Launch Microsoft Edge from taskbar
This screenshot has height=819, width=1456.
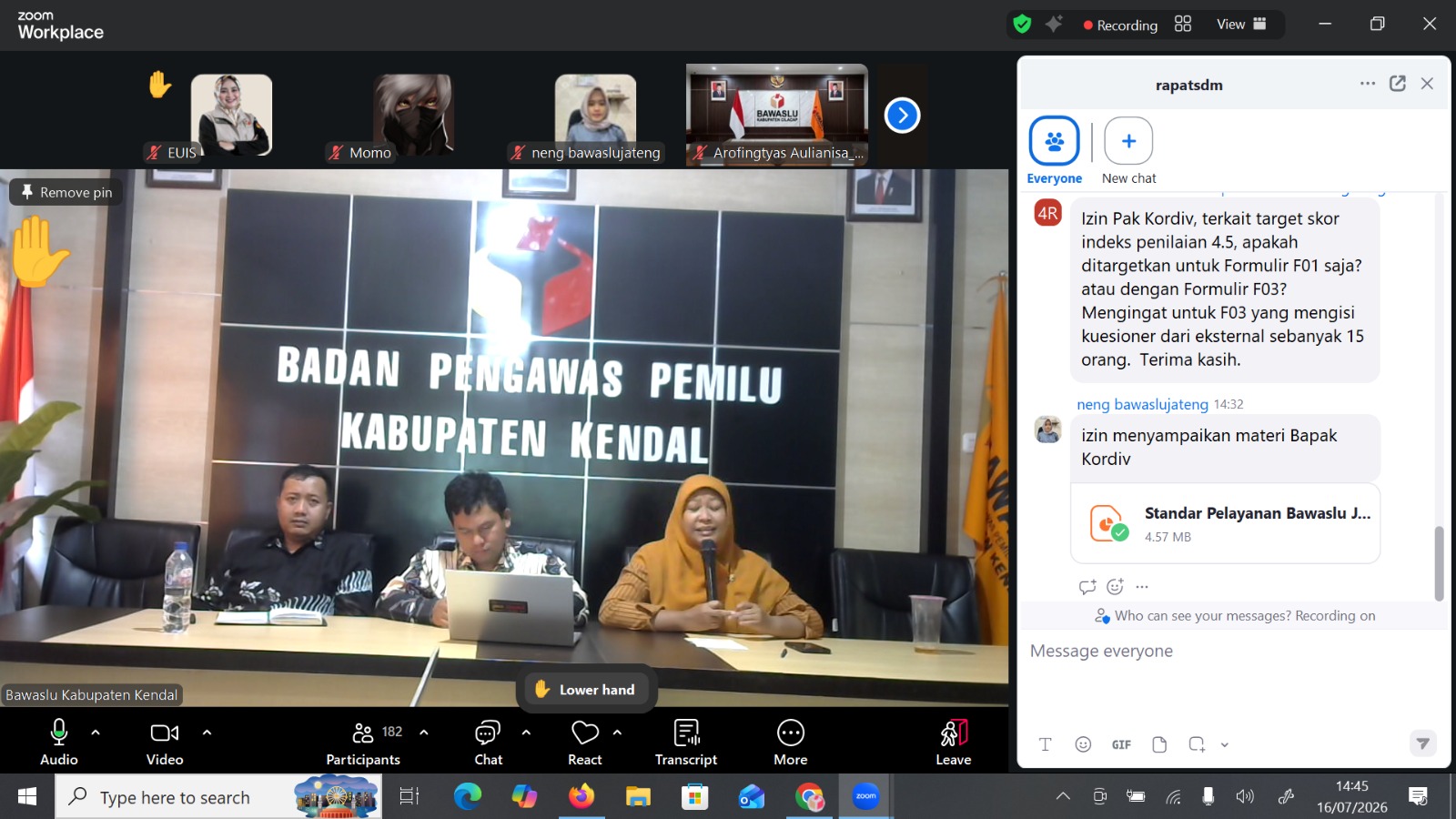(x=468, y=797)
